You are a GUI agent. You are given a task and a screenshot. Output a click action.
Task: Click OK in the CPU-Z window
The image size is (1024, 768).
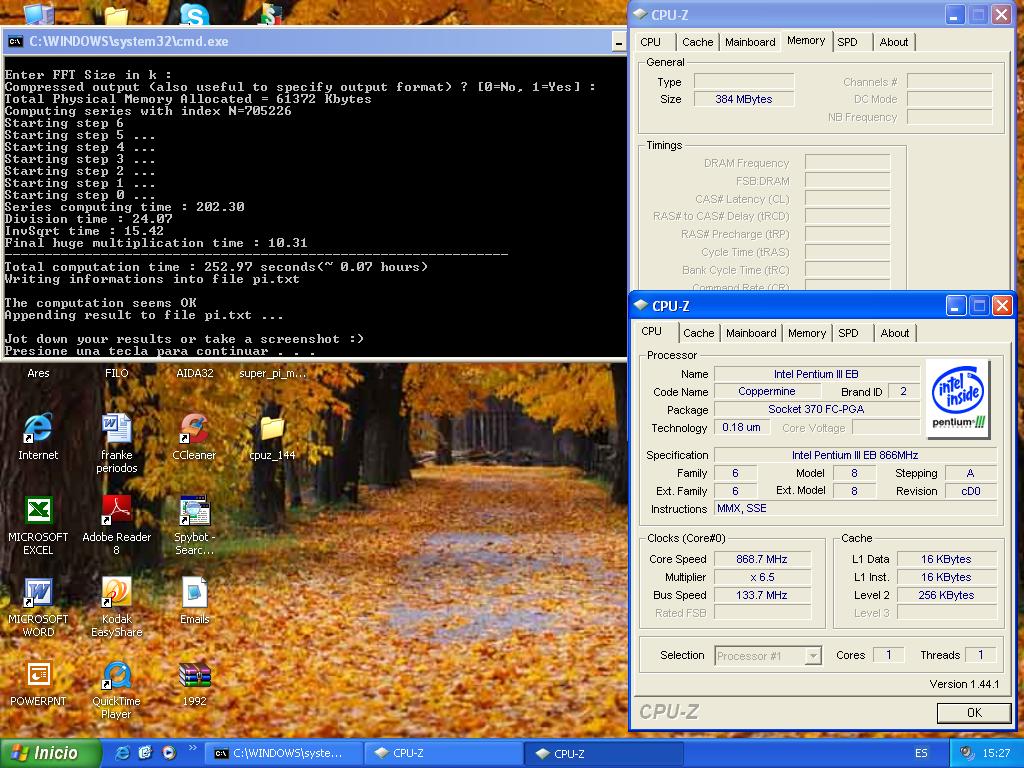(974, 712)
